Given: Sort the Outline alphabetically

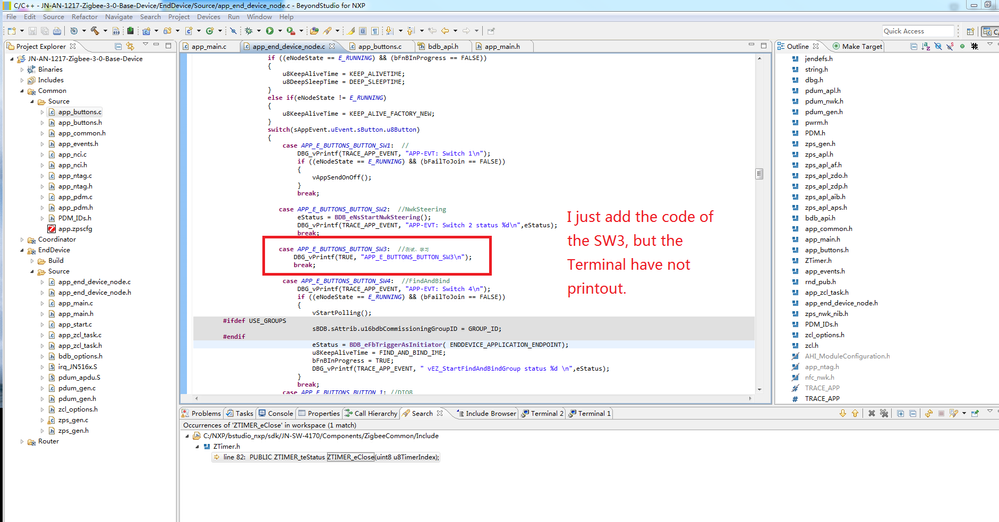Looking at the screenshot, I should coord(926,47).
